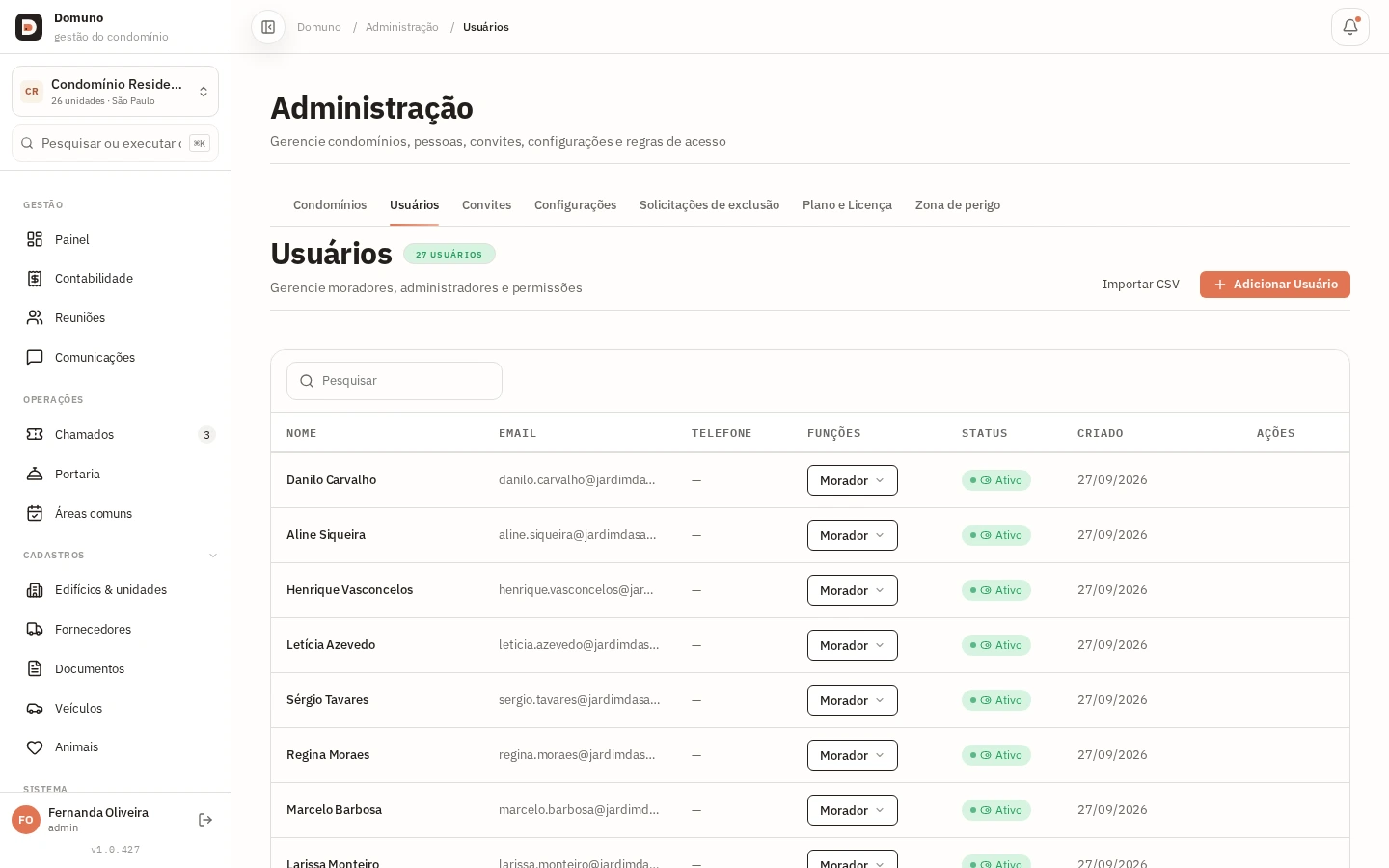Collapse the Cadastros section chevron
This screenshot has width=1389, height=868.
pos(213,556)
